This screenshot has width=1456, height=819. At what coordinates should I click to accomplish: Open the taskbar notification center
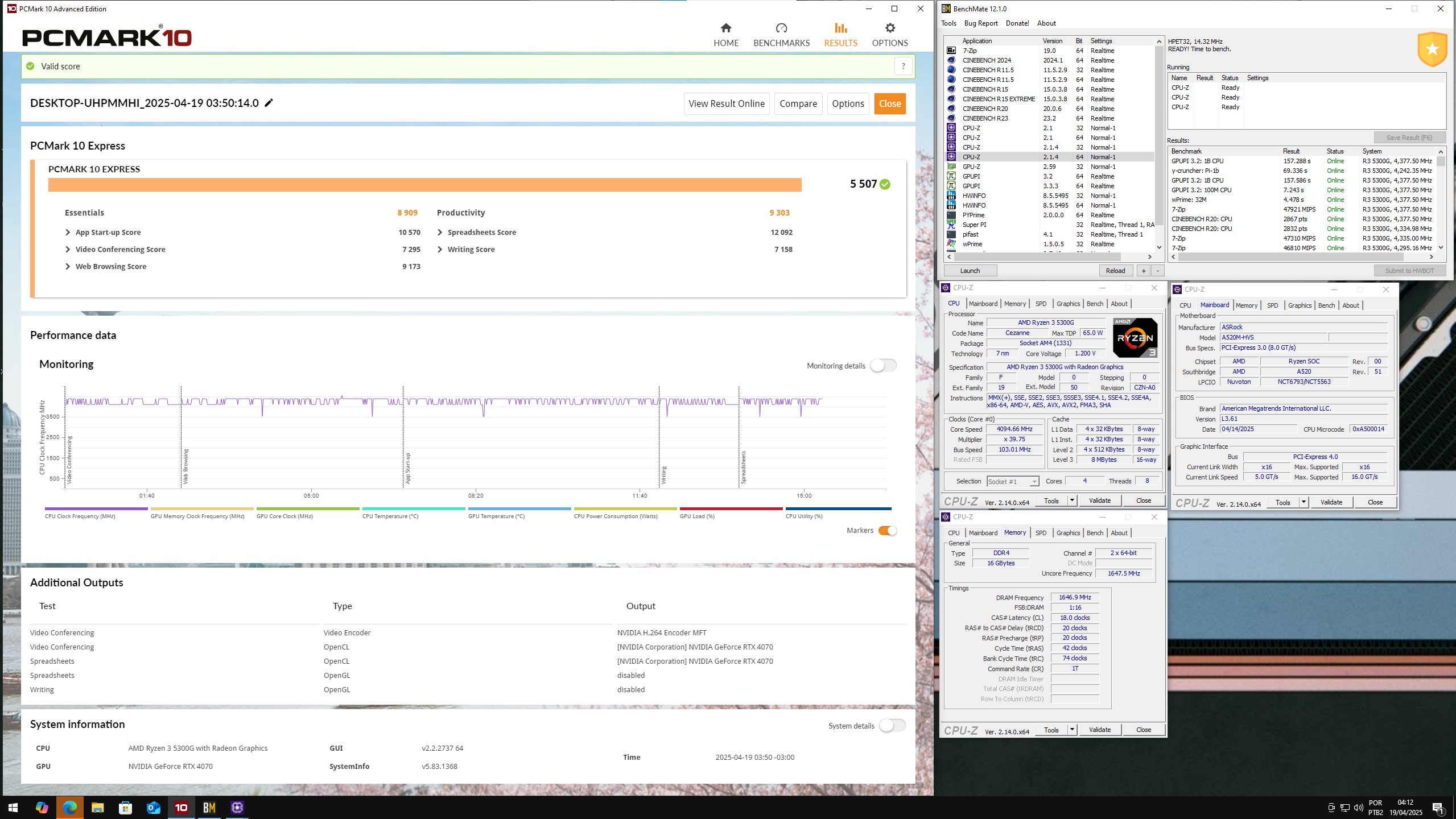pos(1438,808)
